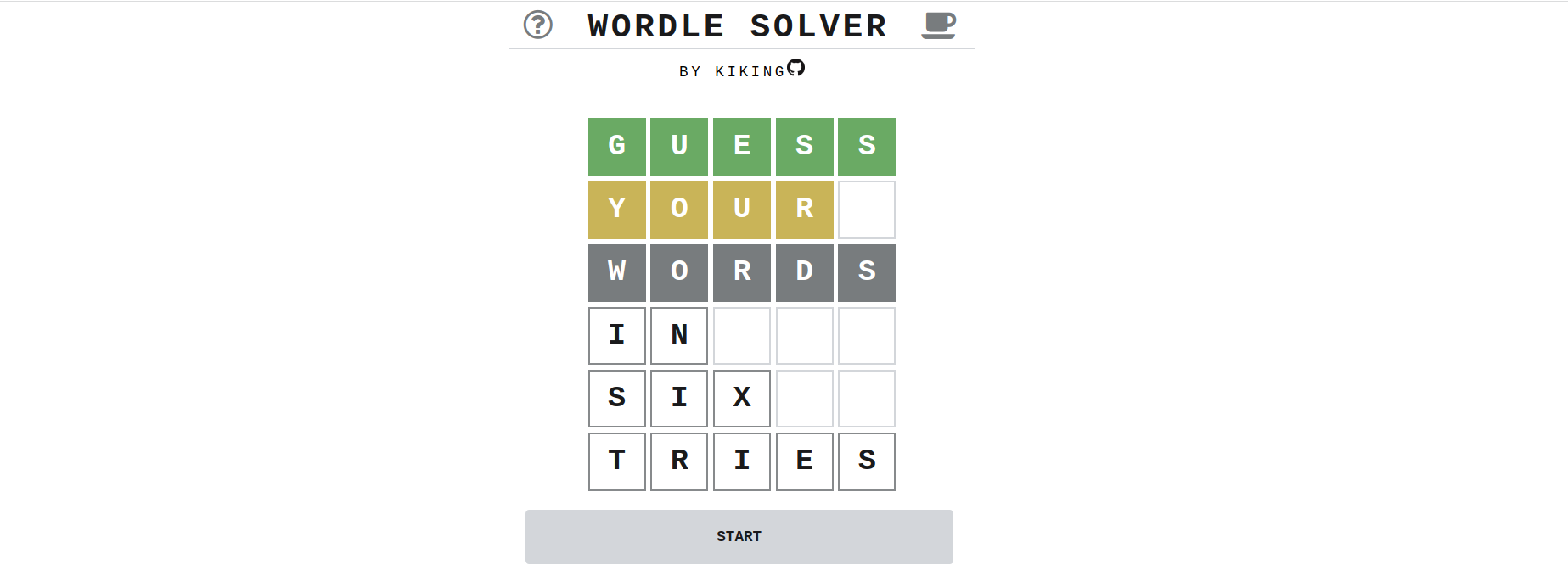The width and height of the screenshot is (1568, 570).
Task: Click the coffee cup donate icon
Action: [x=938, y=25]
